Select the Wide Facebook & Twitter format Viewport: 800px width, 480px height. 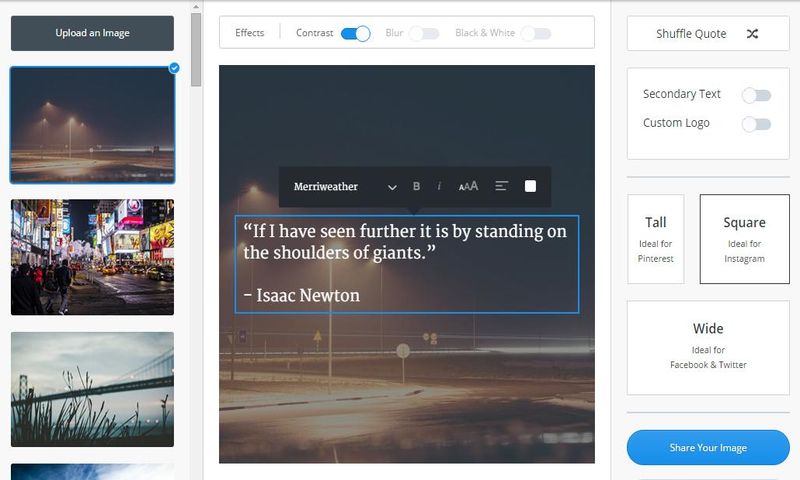click(x=708, y=347)
